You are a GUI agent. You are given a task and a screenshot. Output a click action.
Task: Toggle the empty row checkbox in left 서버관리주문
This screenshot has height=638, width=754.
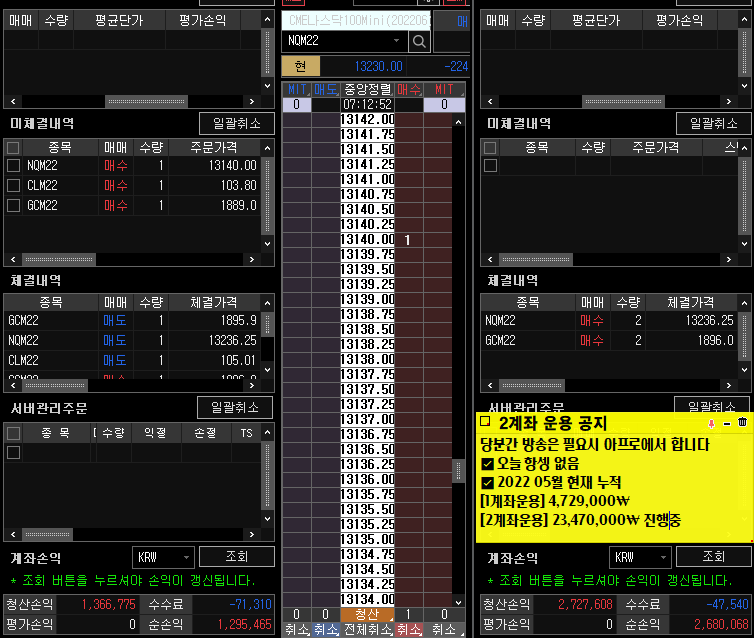[x=13, y=452]
